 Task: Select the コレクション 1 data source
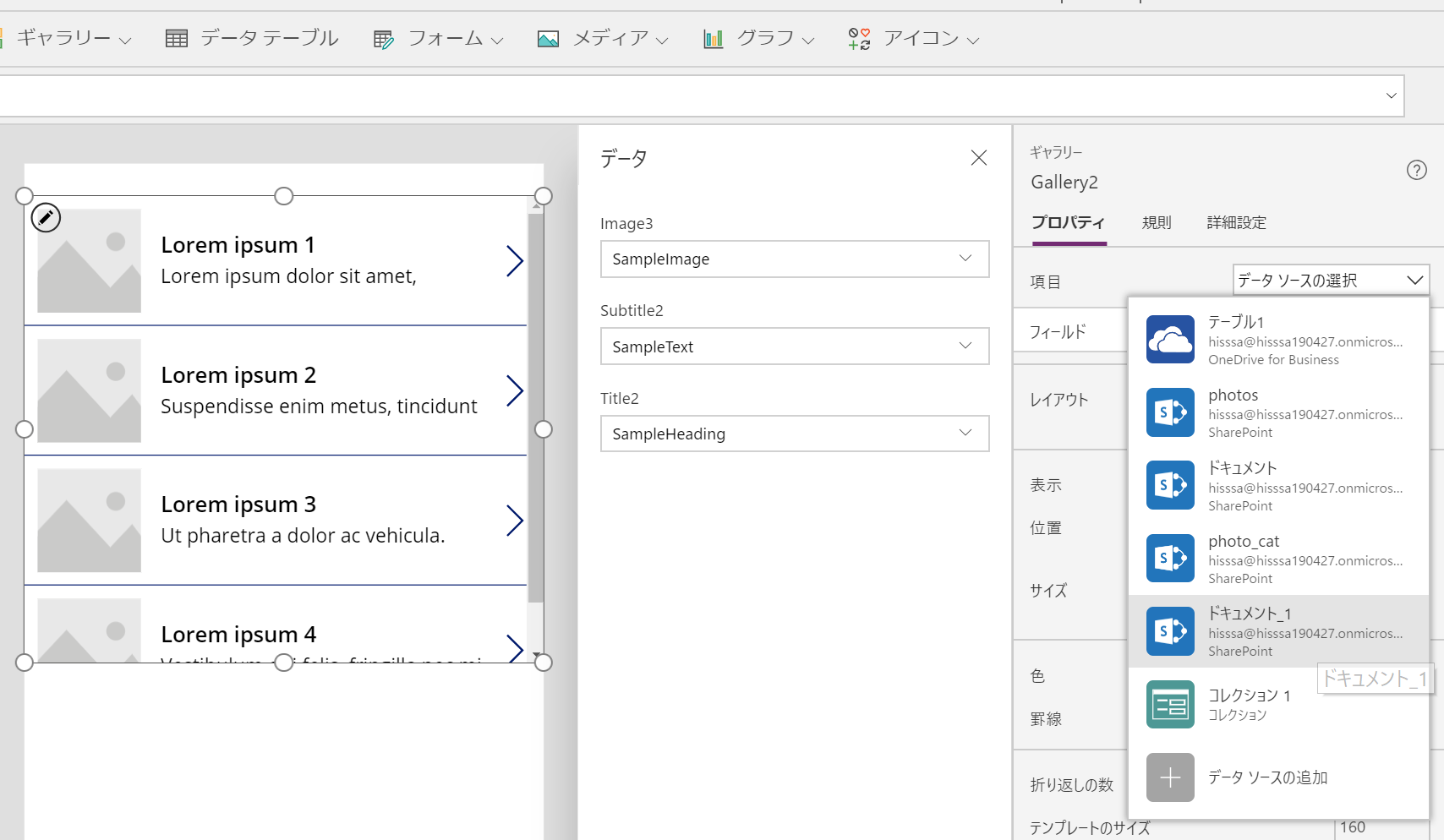point(1278,705)
